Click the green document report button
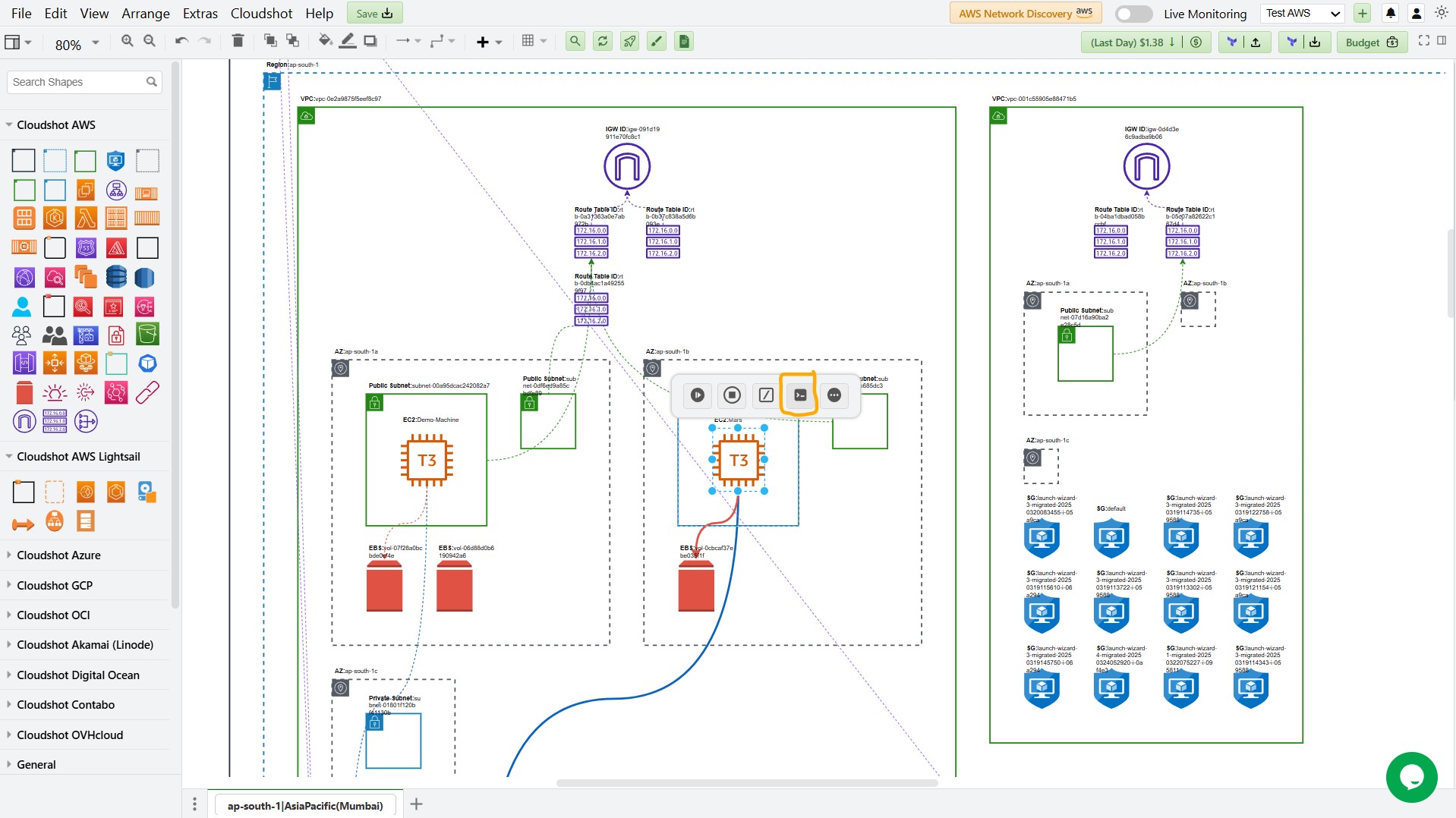Image resolution: width=1456 pixels, height=818 pixels. (684, 42)
